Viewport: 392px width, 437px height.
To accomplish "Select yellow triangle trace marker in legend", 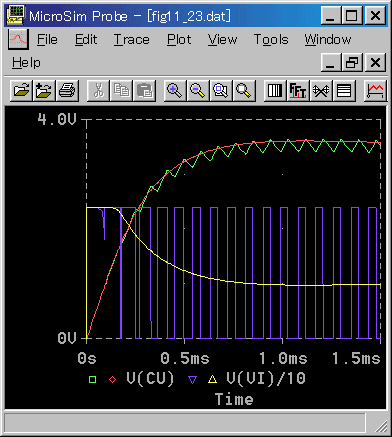I will coord(213,379).
